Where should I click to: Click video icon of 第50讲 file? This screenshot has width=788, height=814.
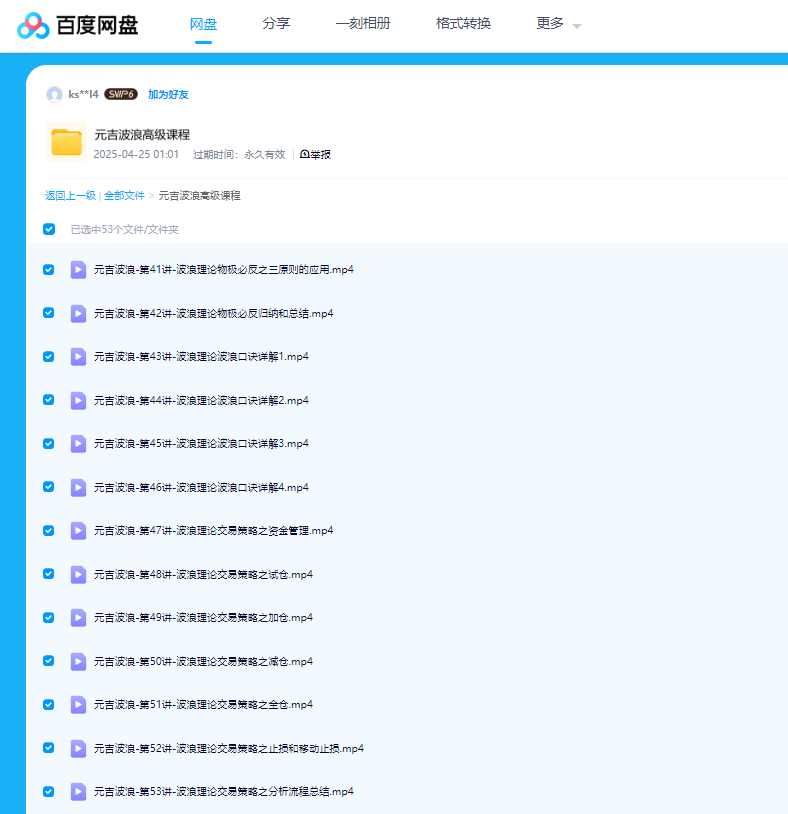coord(78,661)
